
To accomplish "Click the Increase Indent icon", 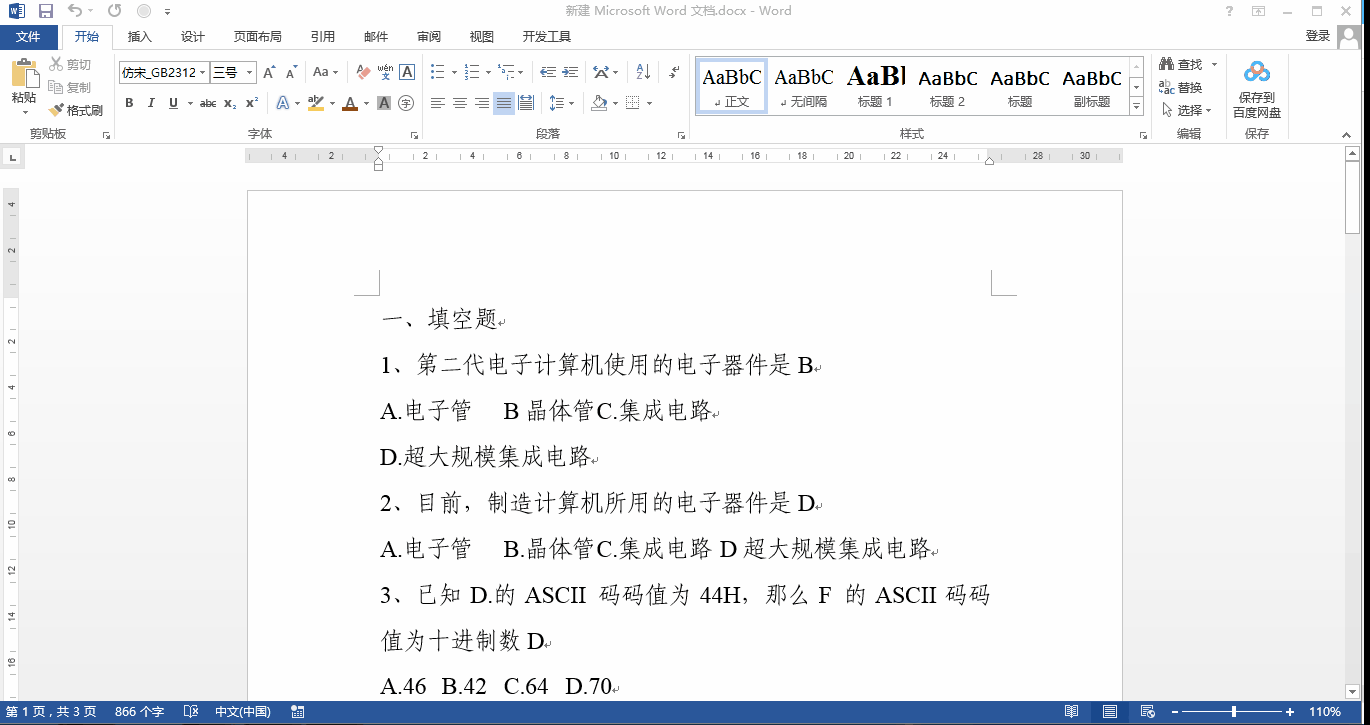I will pyautogui.click(x=571, y=73).
